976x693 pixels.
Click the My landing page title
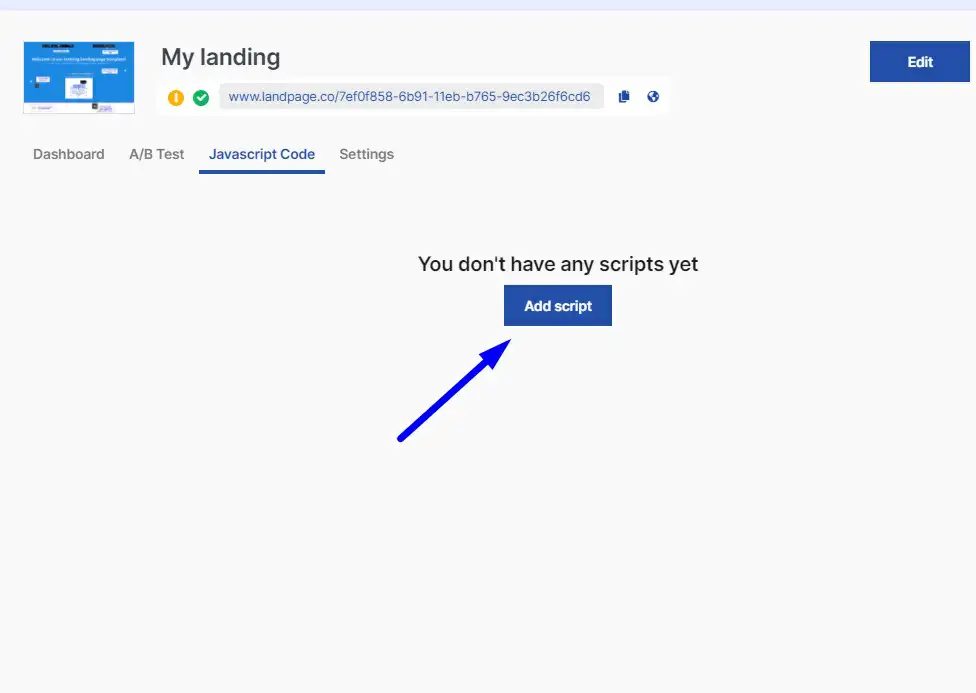[221, 57]
